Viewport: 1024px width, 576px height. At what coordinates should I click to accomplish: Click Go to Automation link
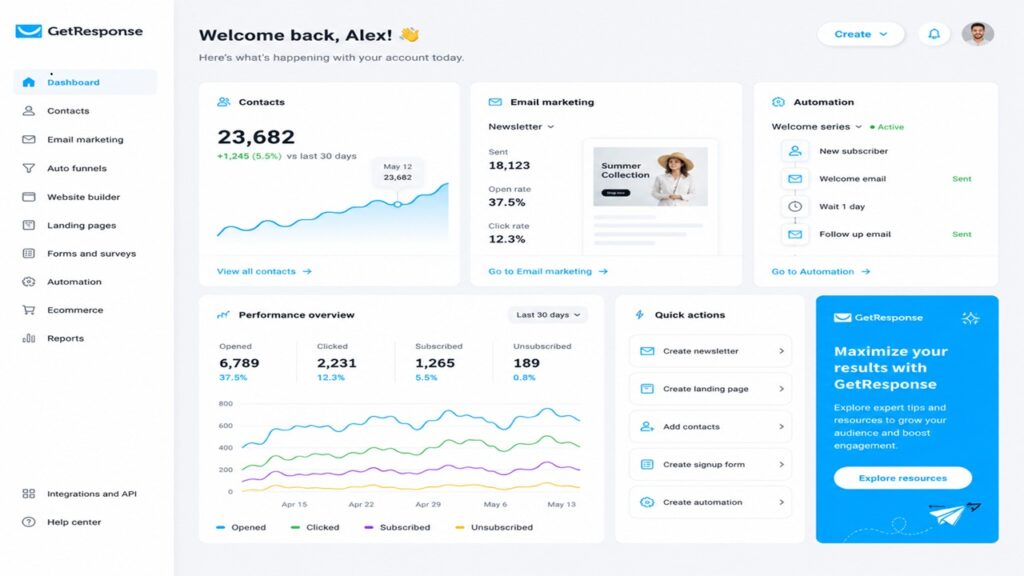tap(821, 271)
